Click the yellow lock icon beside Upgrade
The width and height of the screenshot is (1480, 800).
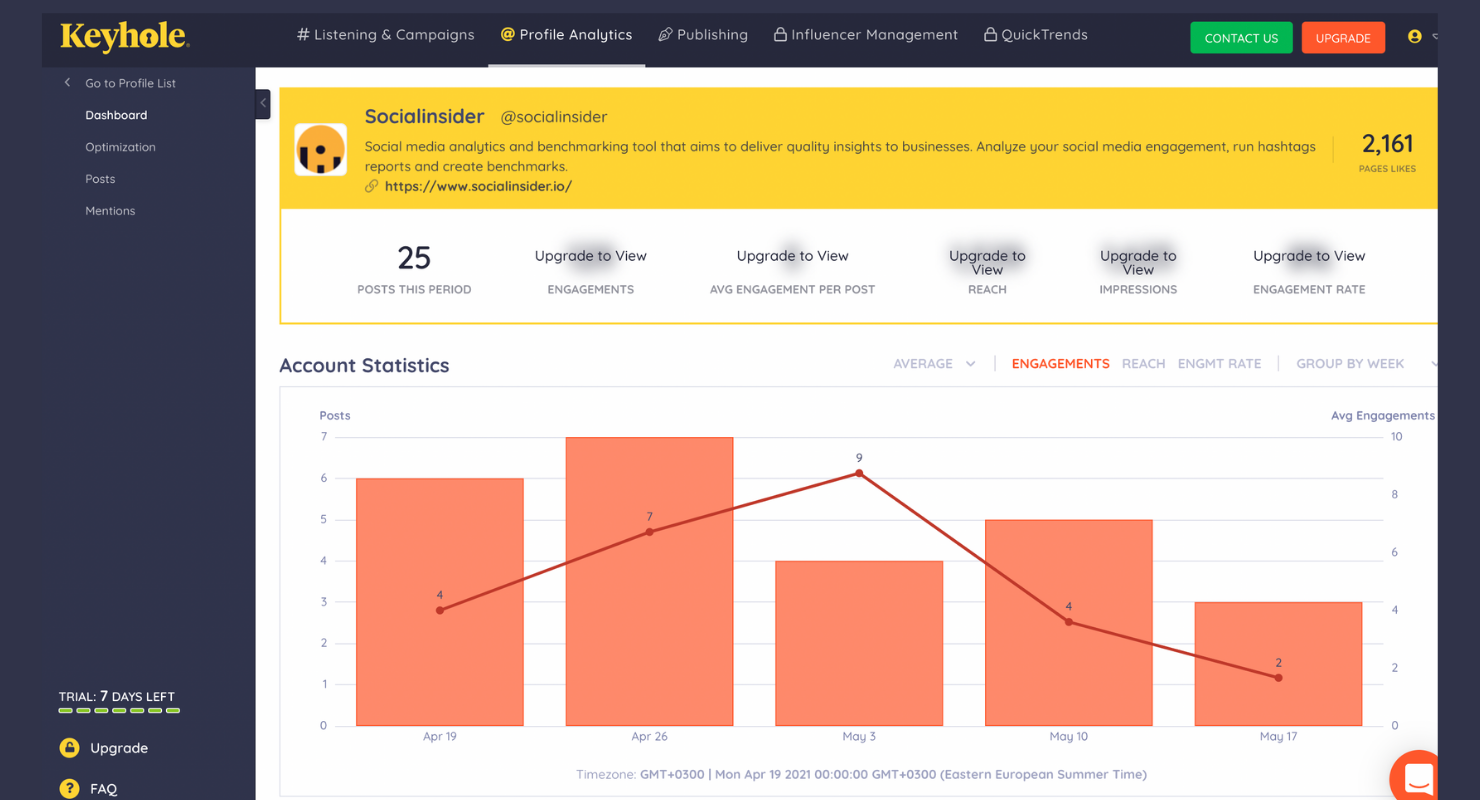pos(69,748)
